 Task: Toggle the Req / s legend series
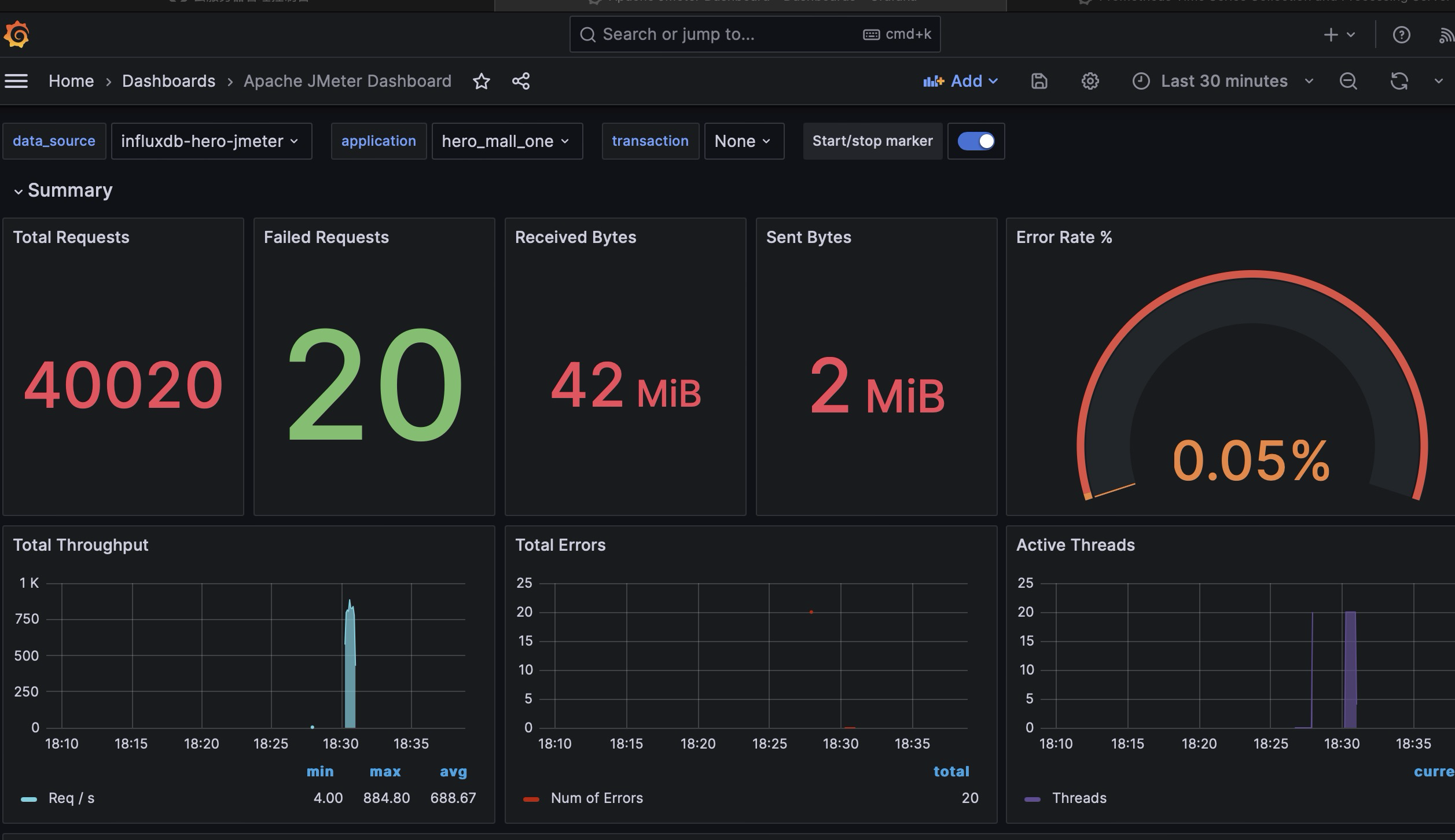pyautogui.click(x=71, y=798)
